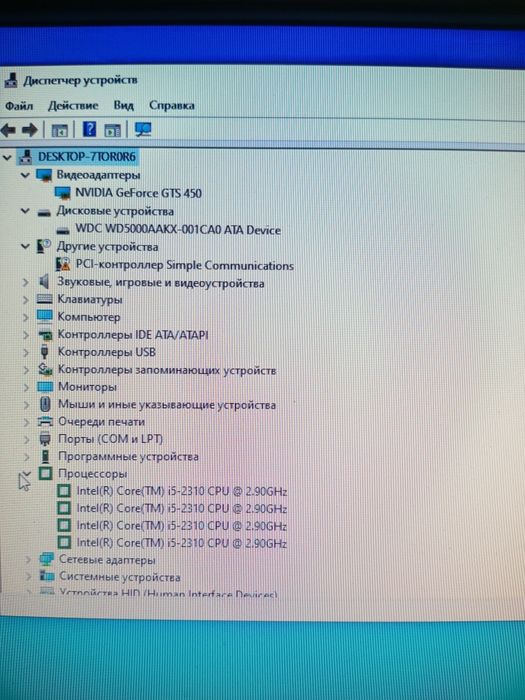The height and width of the screenshot is (700, 525).
Task: Expand the Мониторы category chevron
Action: click(26, 387)
